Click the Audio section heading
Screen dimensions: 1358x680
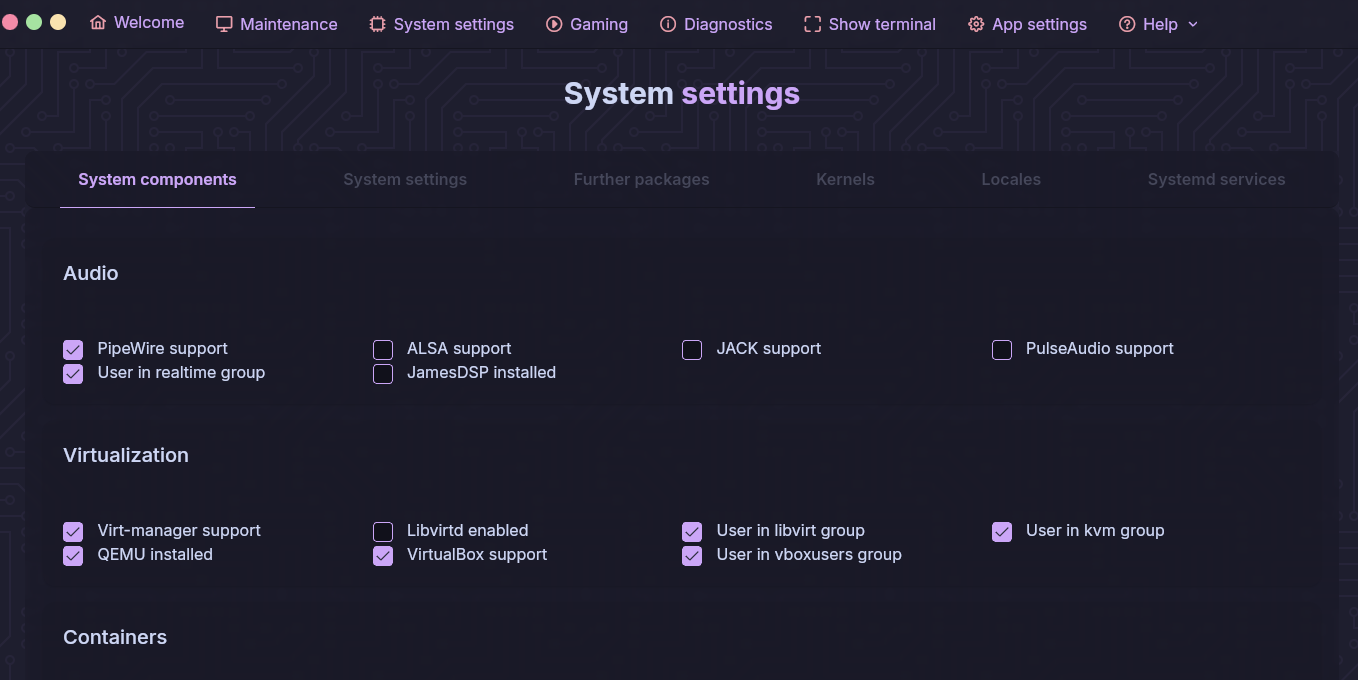tap(91, 273)
